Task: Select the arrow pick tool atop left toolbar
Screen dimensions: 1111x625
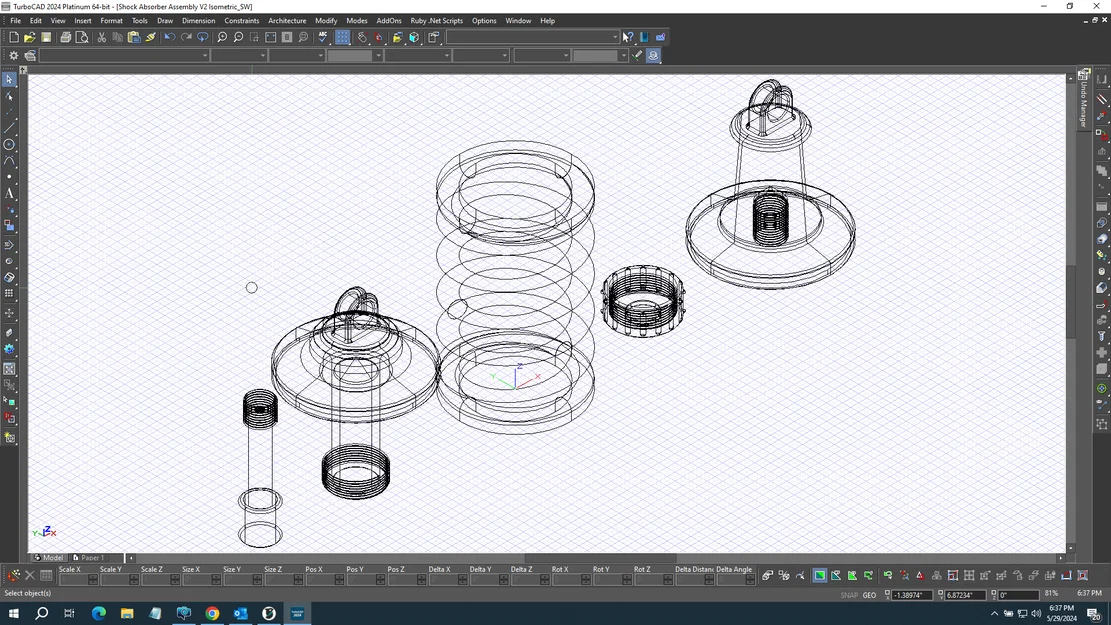Action: pos(9,78)
